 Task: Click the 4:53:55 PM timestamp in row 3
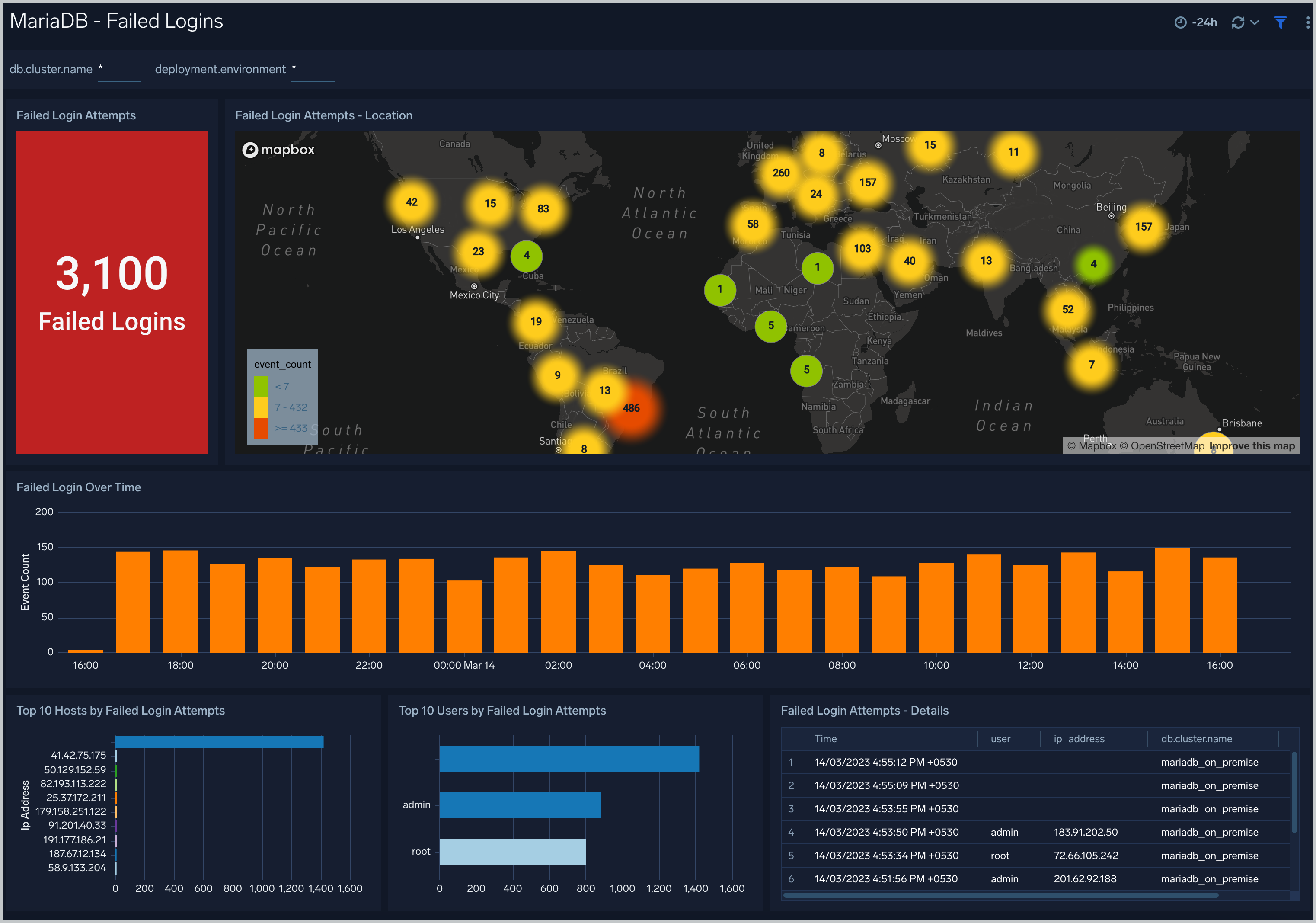point(886,809)
